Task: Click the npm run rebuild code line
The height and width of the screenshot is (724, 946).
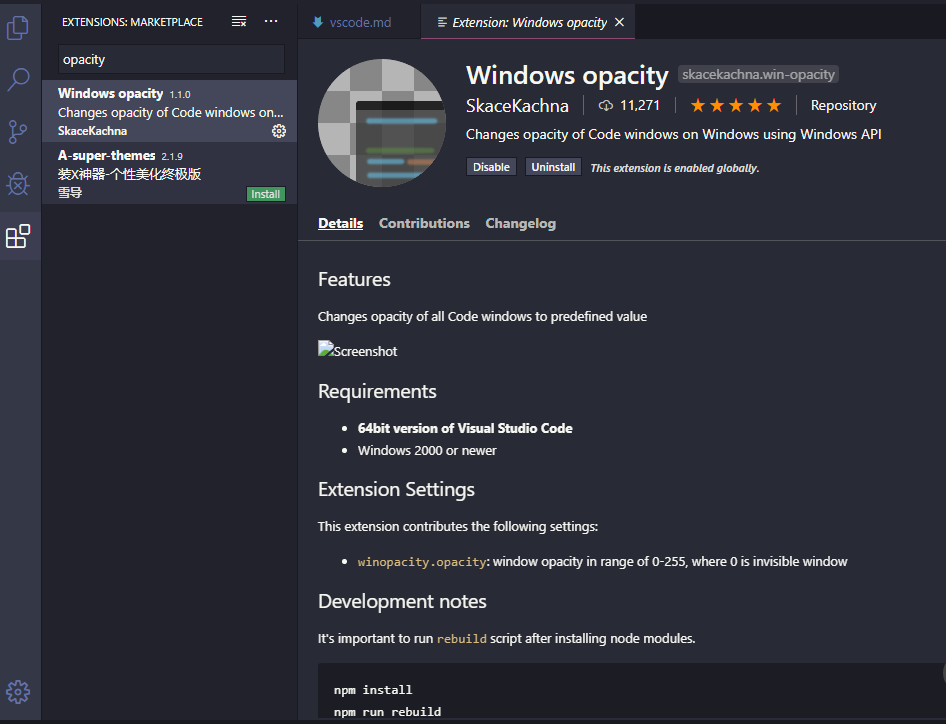Action: (x=387, y=712)
